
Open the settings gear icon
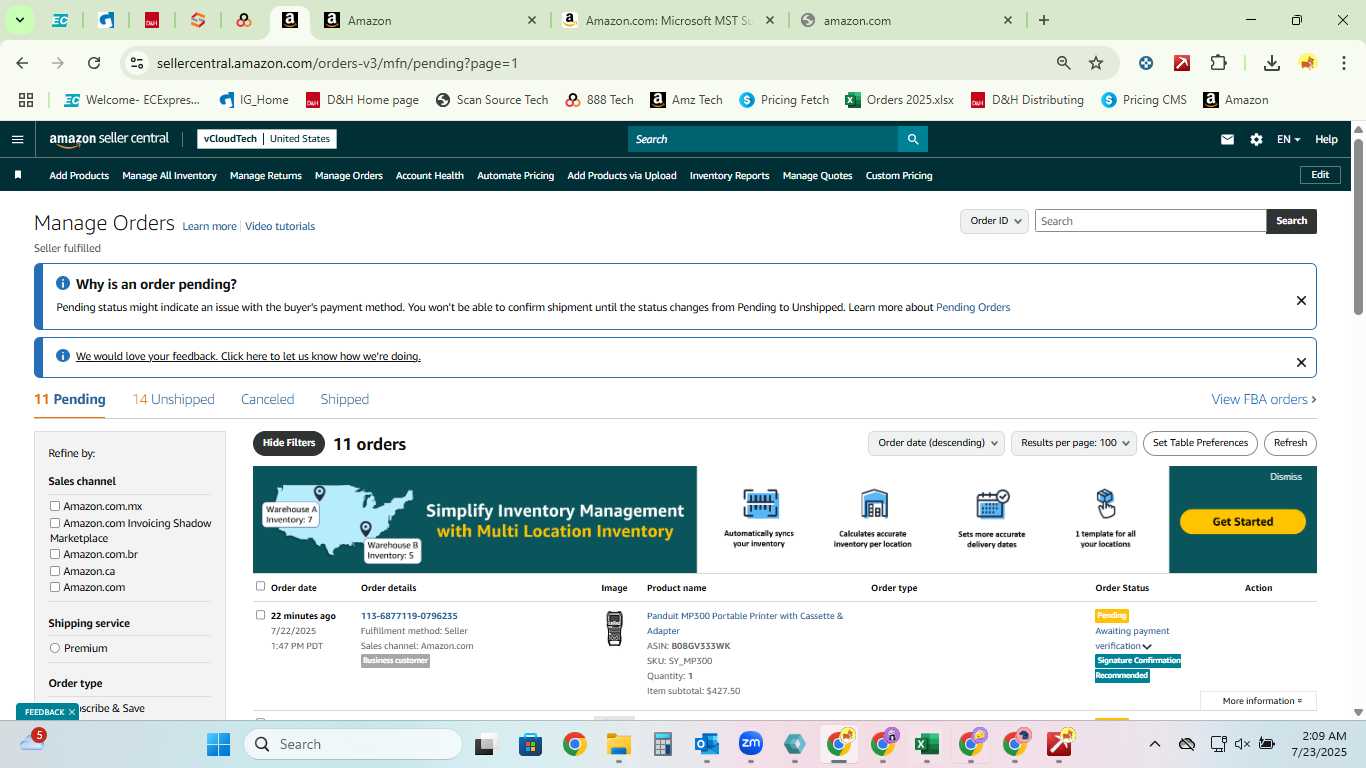(1256, 139)
